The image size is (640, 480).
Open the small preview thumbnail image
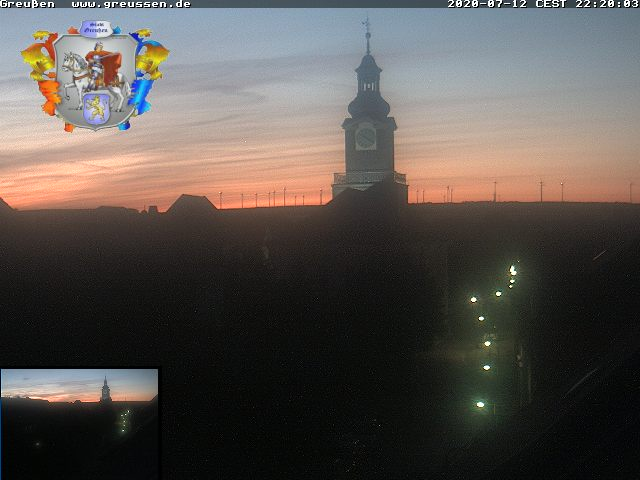pos(79,424)
